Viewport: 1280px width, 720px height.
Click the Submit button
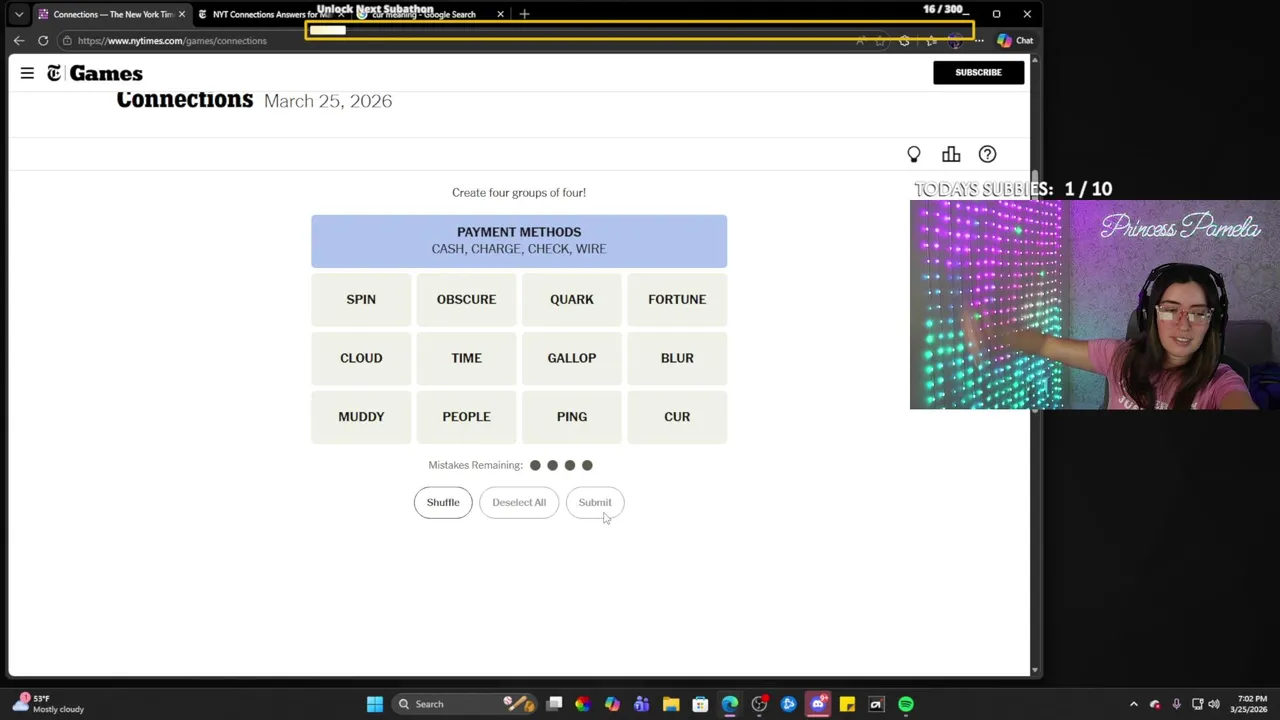click(595, 502)
